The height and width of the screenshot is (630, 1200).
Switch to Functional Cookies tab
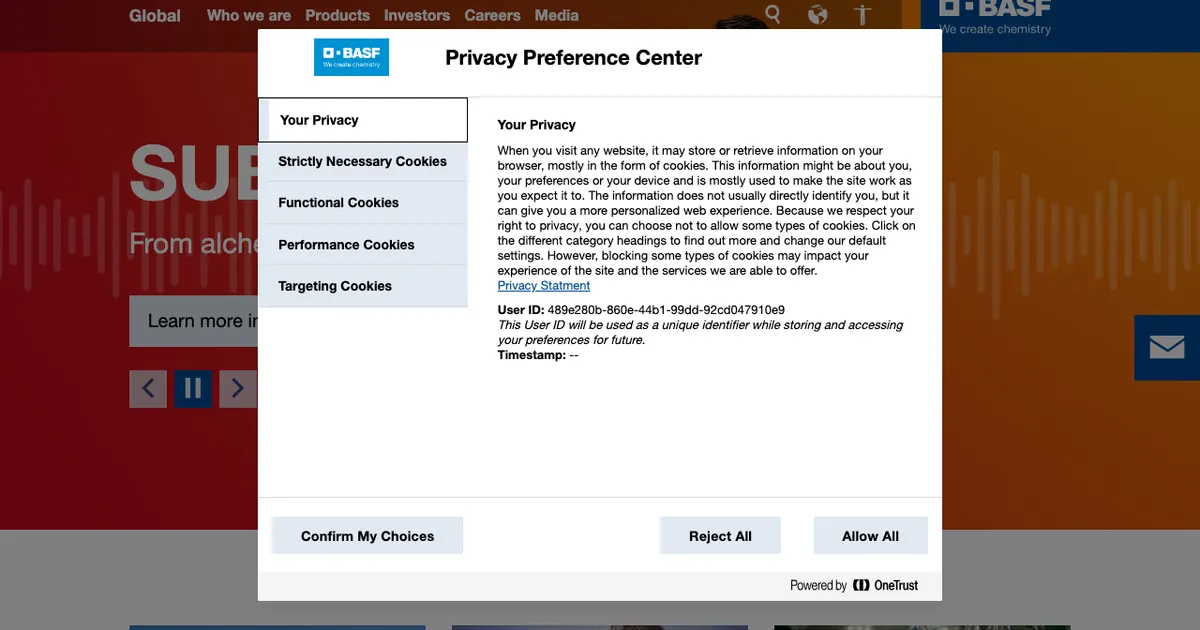click(363, 203)
